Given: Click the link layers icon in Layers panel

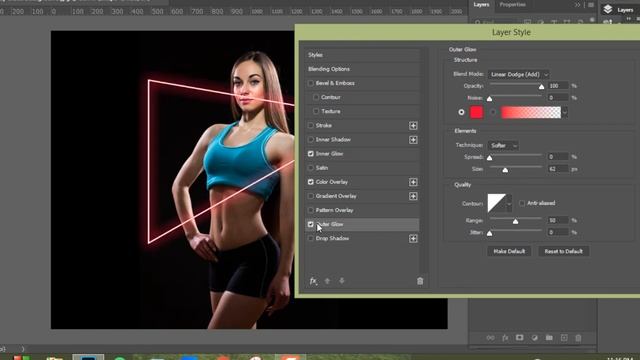Looking at the screenshot, I should tap(490, 338).
